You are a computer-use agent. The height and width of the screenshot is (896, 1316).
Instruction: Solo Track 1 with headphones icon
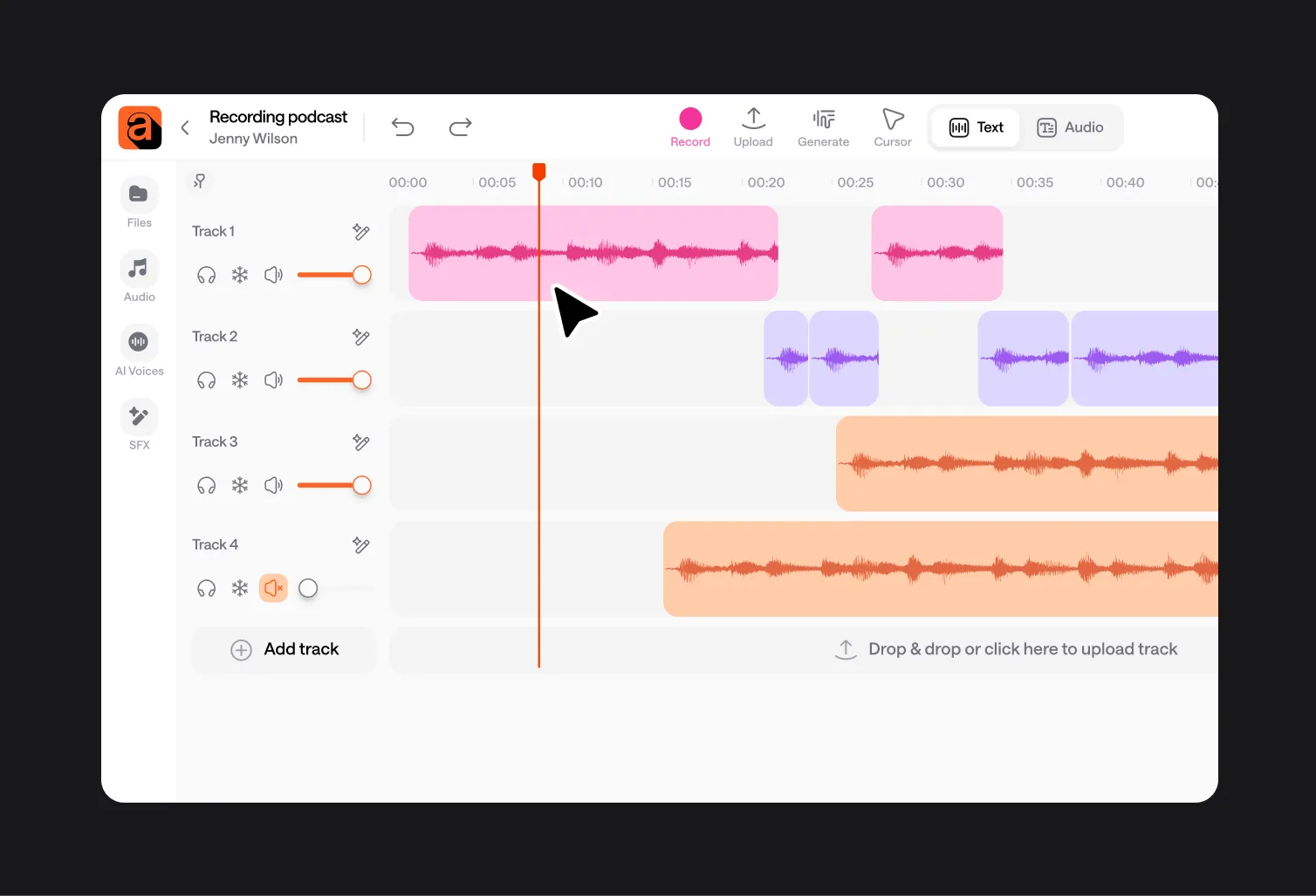click(x=207, y=276)
